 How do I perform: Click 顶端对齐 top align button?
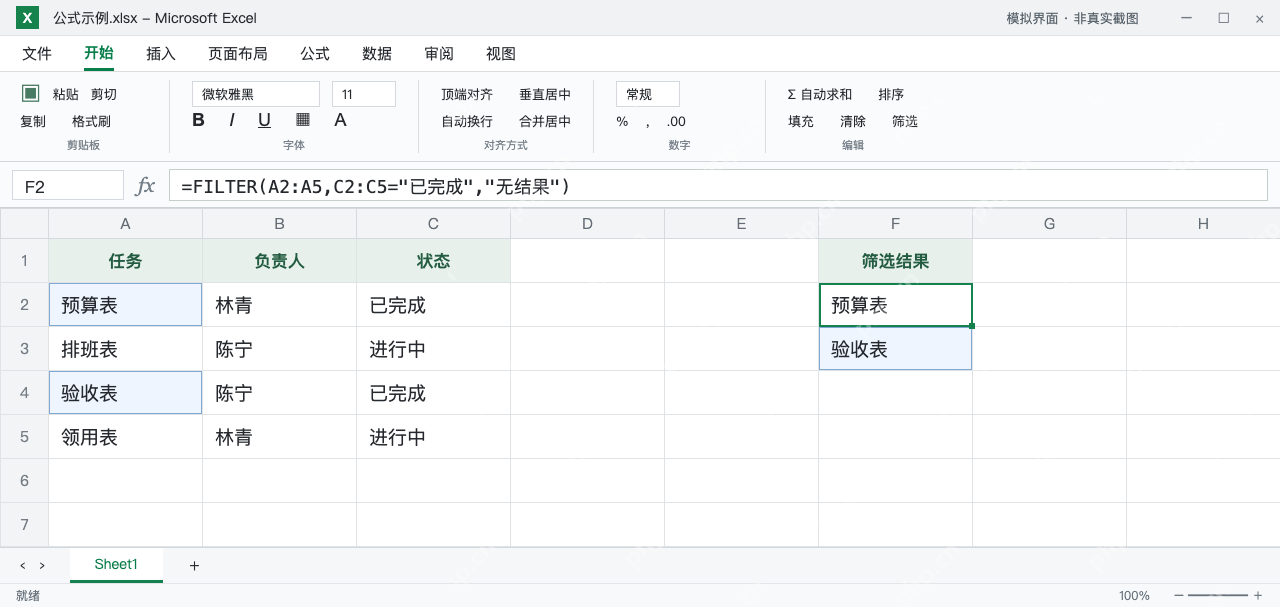[467, 94]
